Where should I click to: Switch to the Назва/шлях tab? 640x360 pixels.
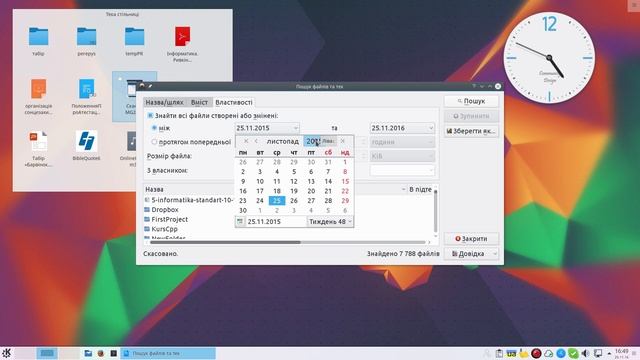coord(164,102)
